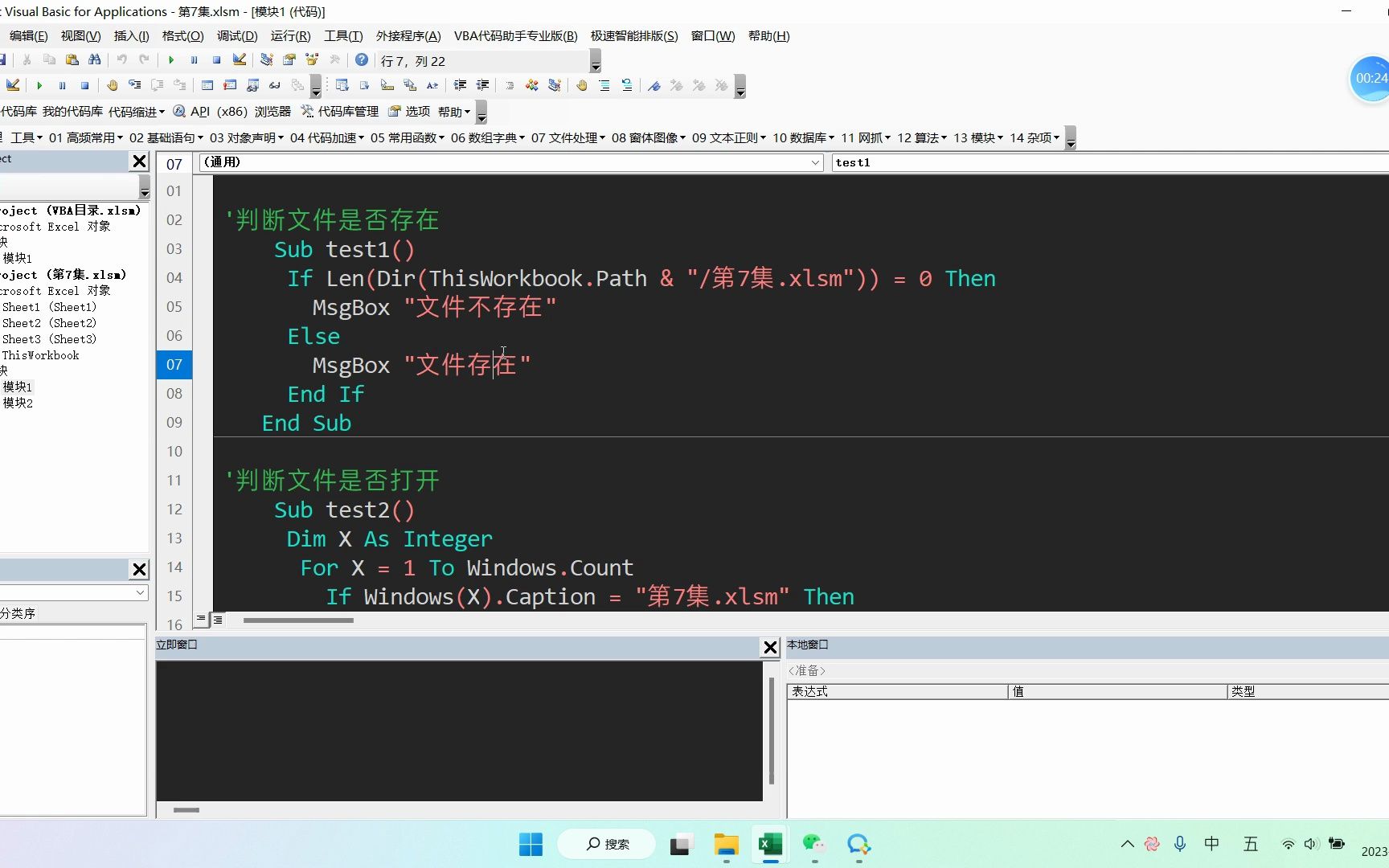
Task: Expand the 07 文件处理 menu
Action: coord(568,137)
